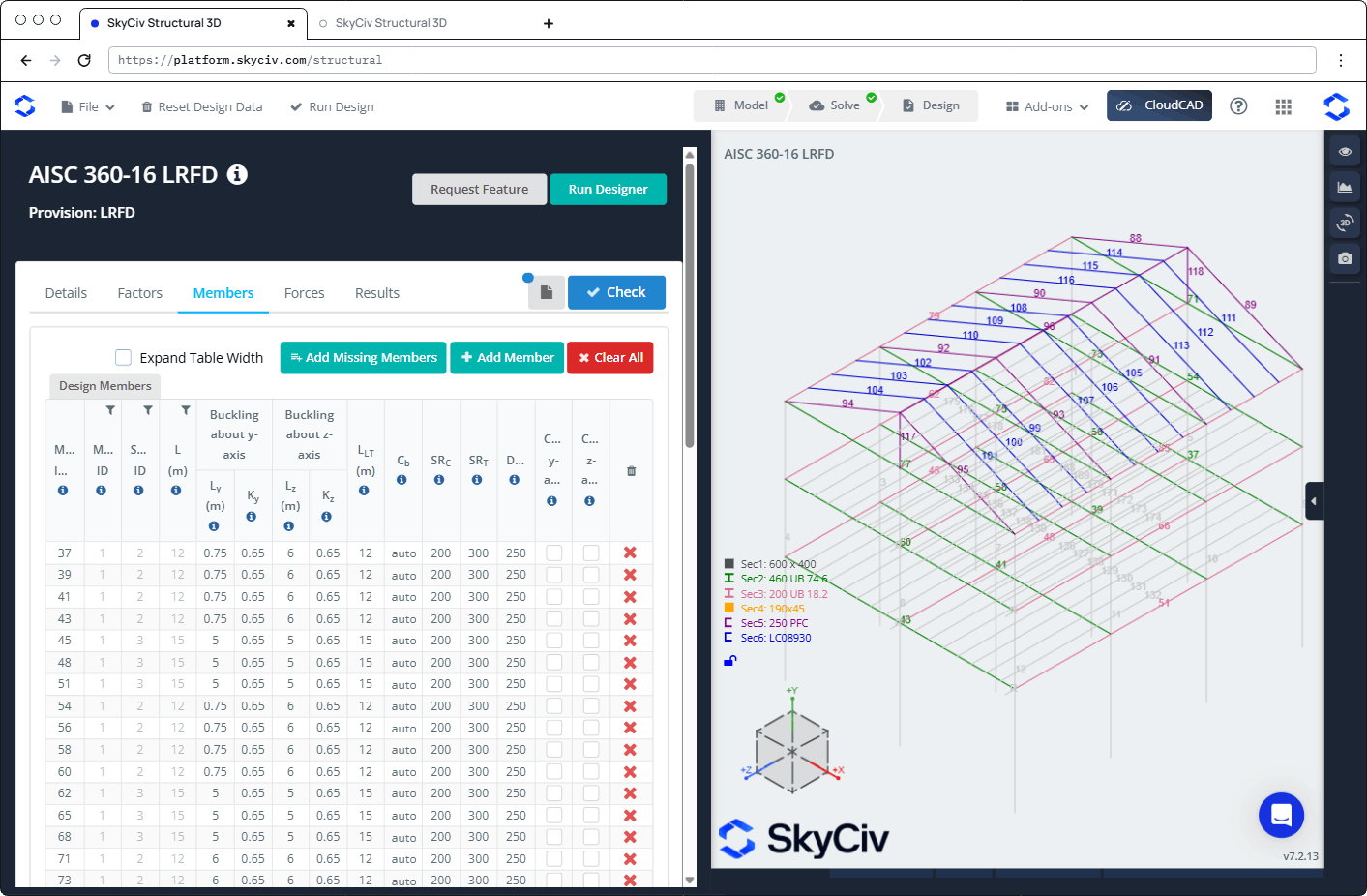
Task: Check y-axis checkbox for member 60
Action: (553, 772)
